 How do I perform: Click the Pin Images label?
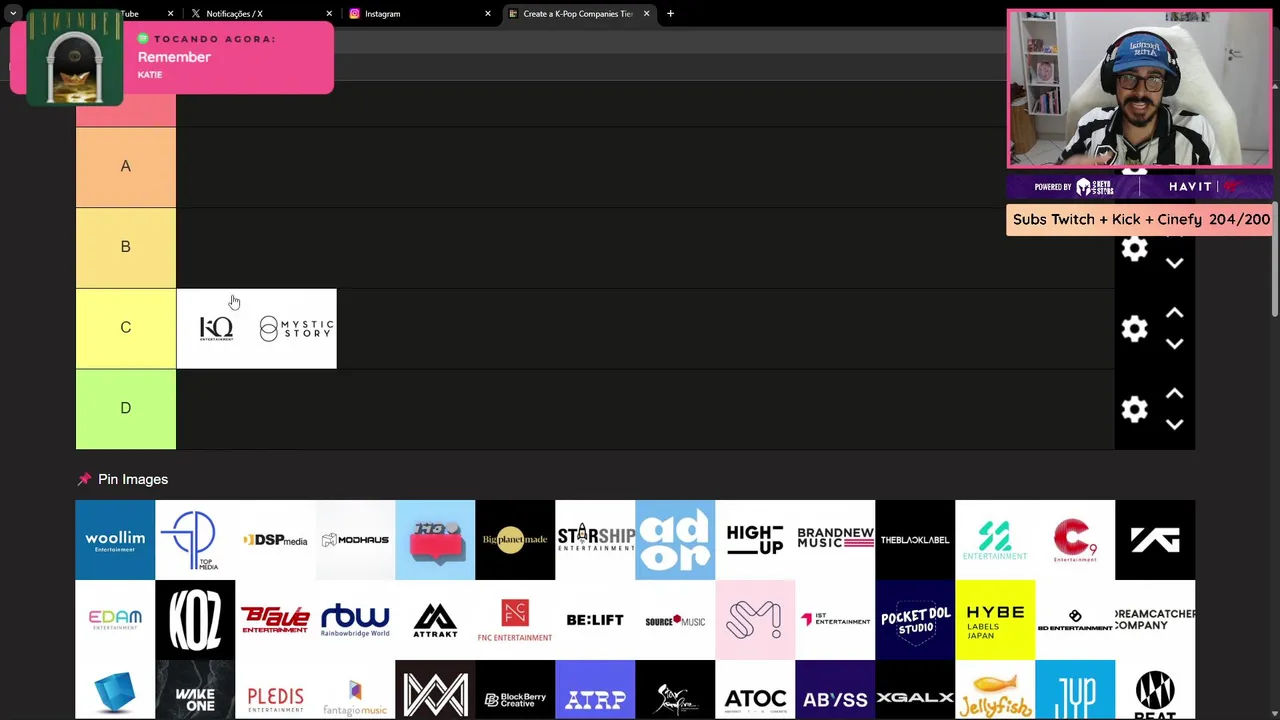(133, 479)
